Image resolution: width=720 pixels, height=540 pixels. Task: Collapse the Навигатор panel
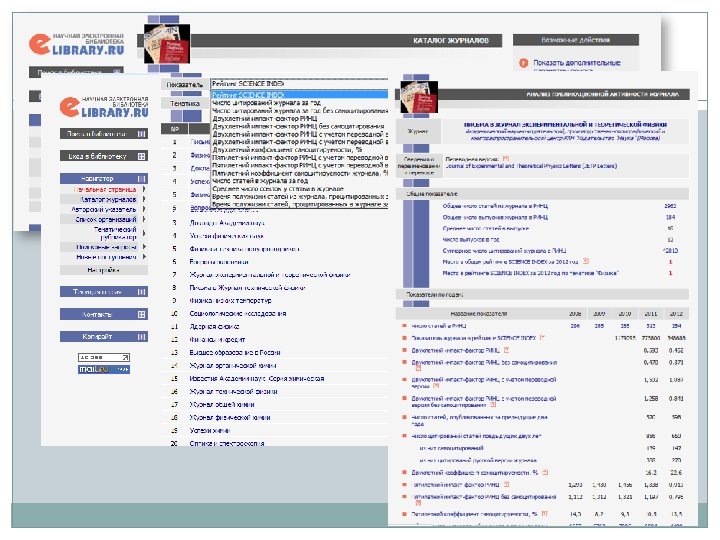[141, 178]
